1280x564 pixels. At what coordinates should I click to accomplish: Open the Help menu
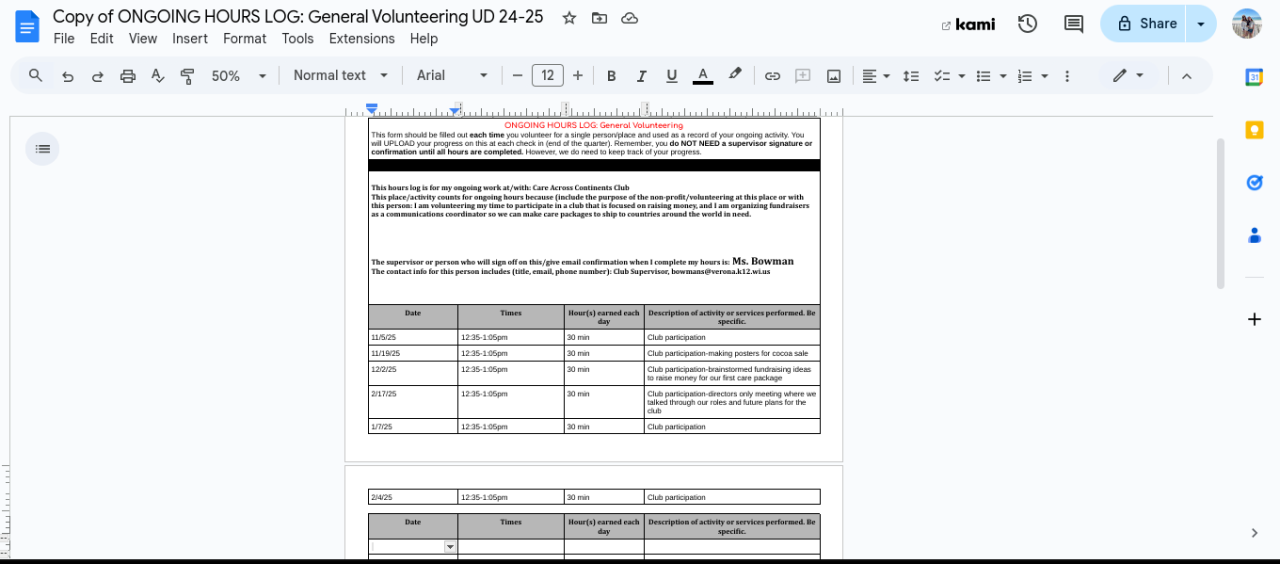[424, 39]
